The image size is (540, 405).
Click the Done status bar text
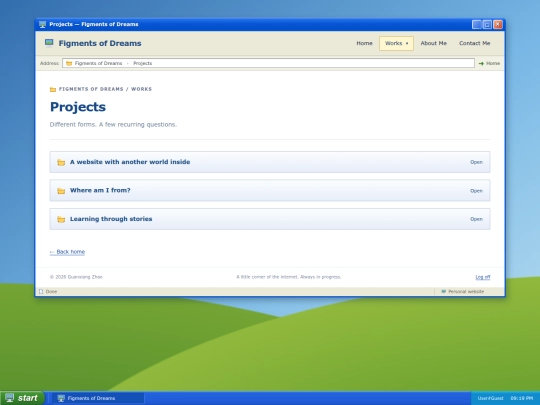tap(51, 292)
